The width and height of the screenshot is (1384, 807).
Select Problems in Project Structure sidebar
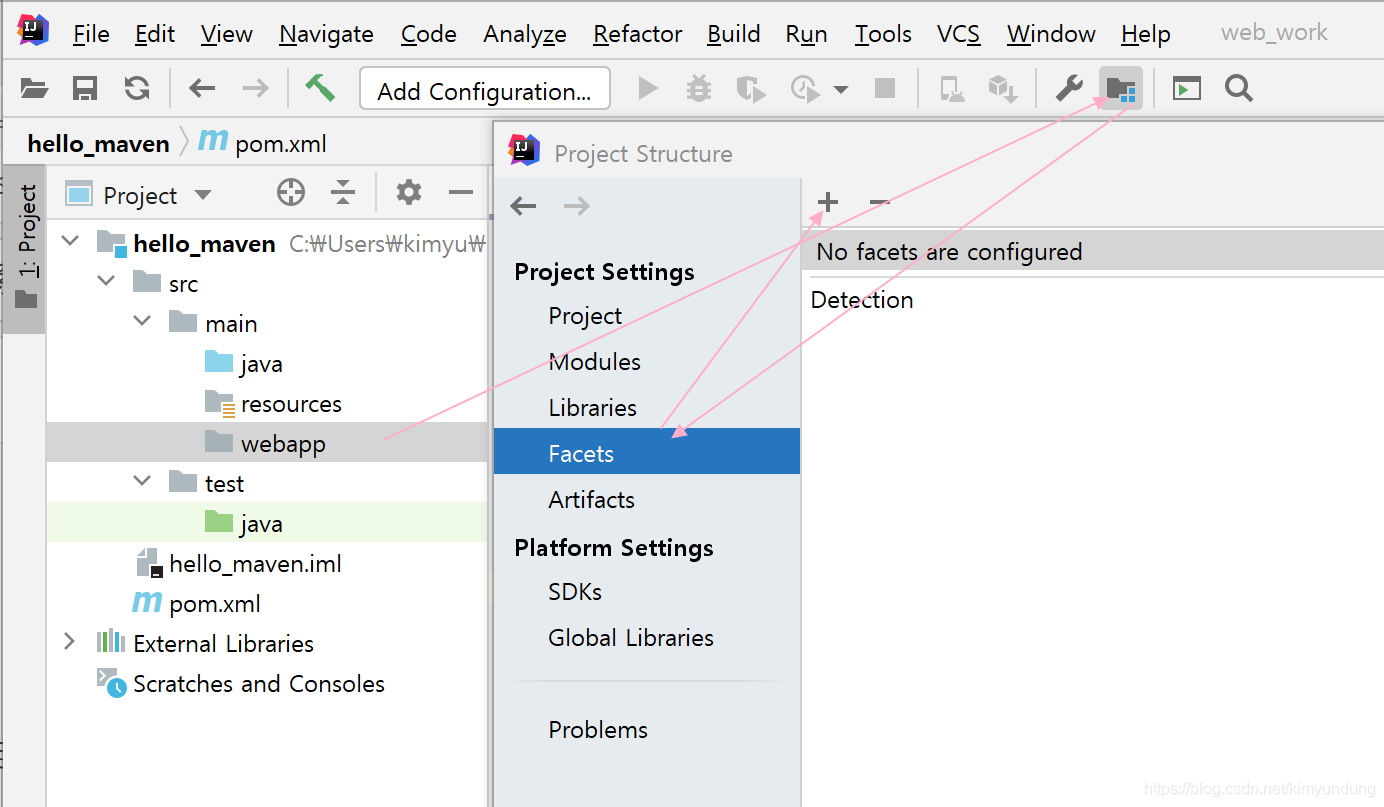[x=647, y=730]
